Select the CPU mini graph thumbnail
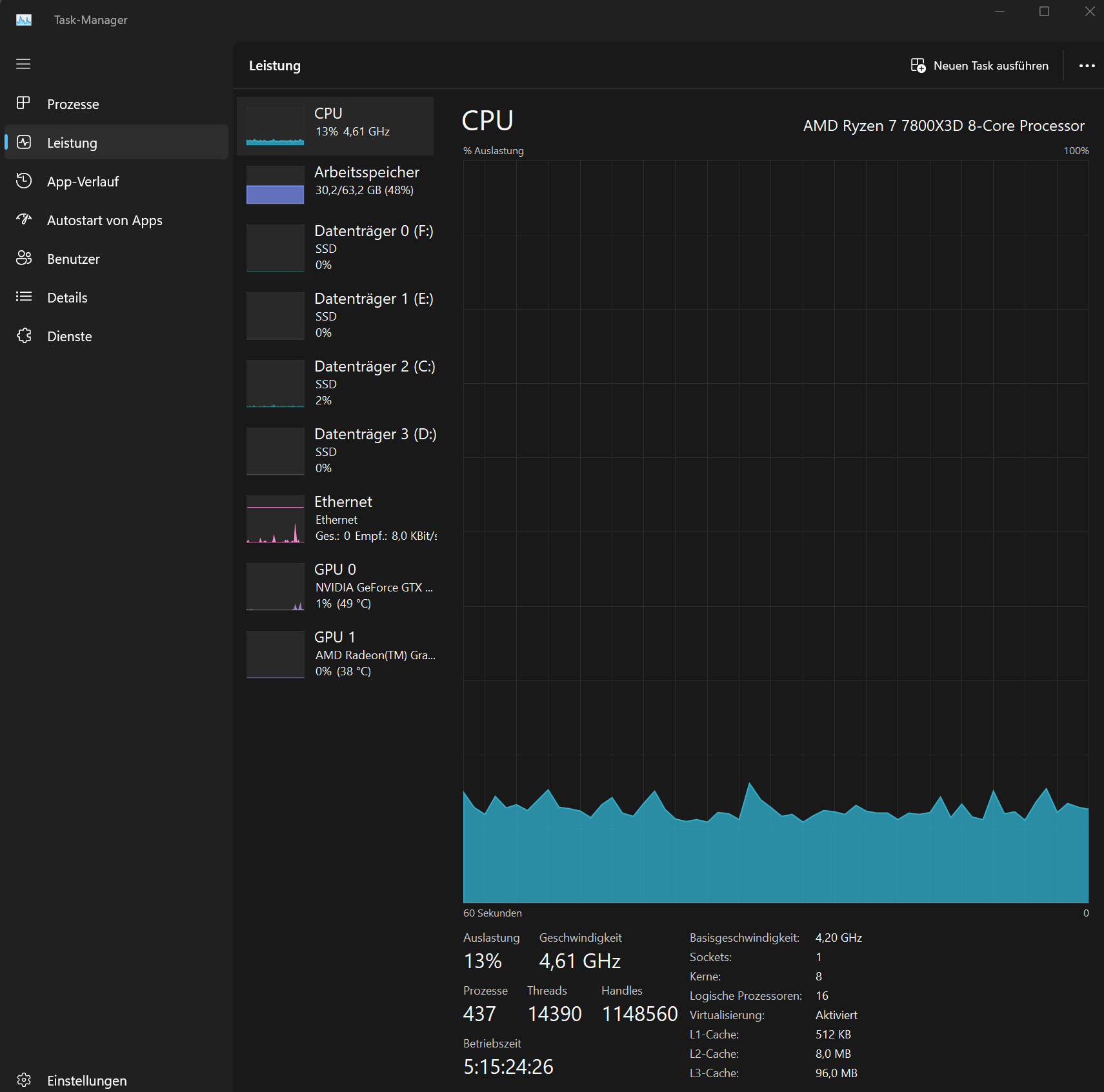The image size is (1104, 1092). pyautogui.click(x=276, y=126)
